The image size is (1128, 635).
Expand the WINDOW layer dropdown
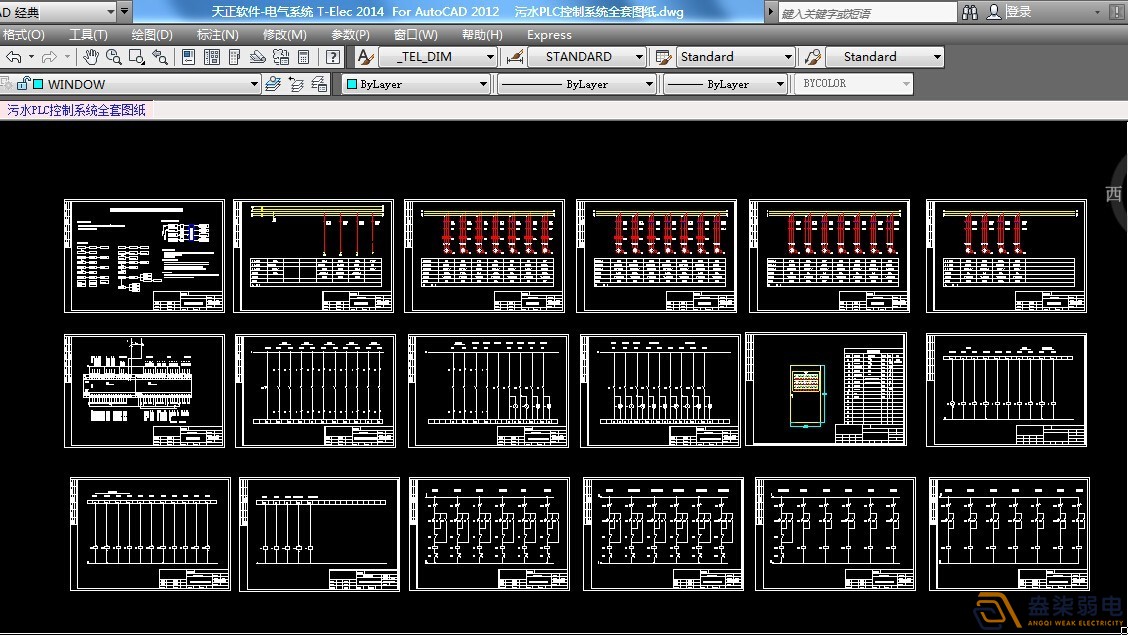[x=254, y=85]
